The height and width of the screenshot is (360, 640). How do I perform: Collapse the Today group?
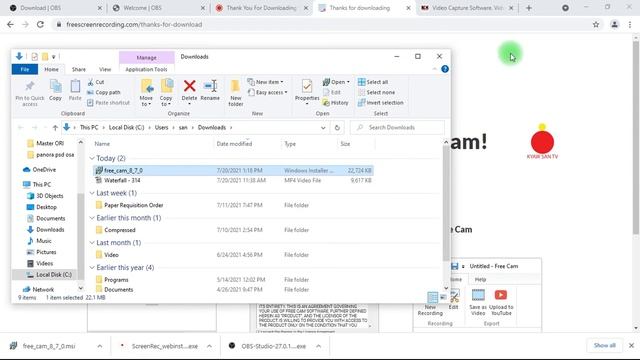tap(92, 158)
